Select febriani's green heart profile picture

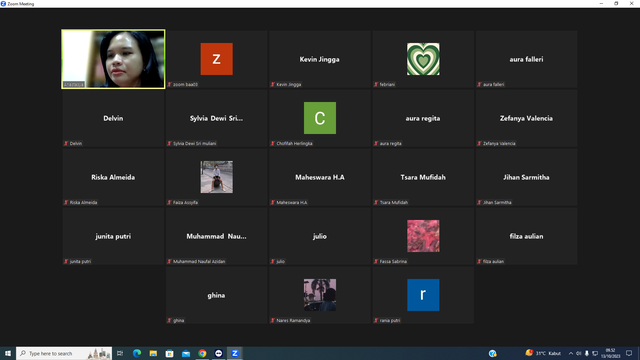point(423,59)
